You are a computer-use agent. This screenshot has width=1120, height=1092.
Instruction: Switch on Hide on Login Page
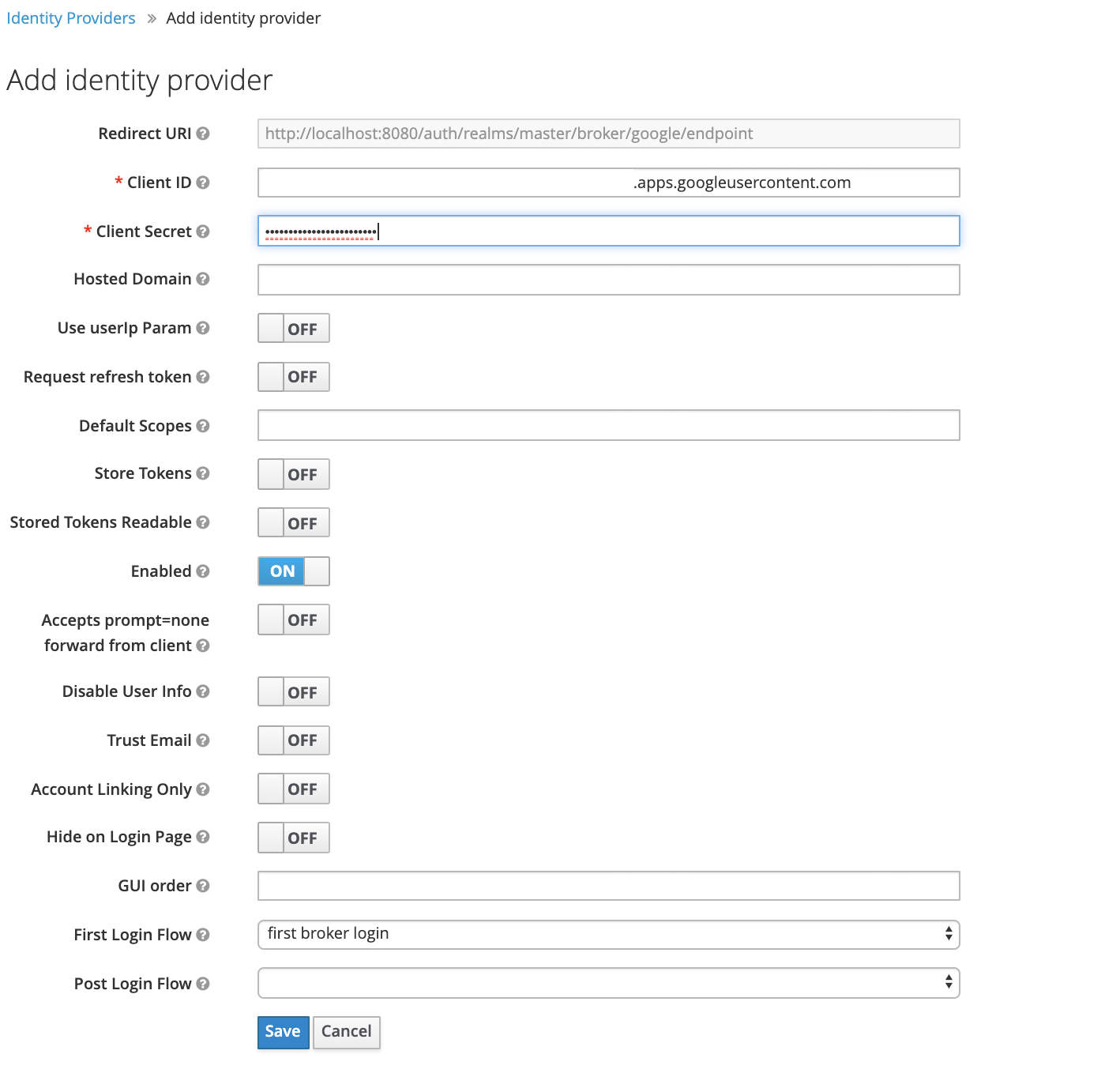293,838
